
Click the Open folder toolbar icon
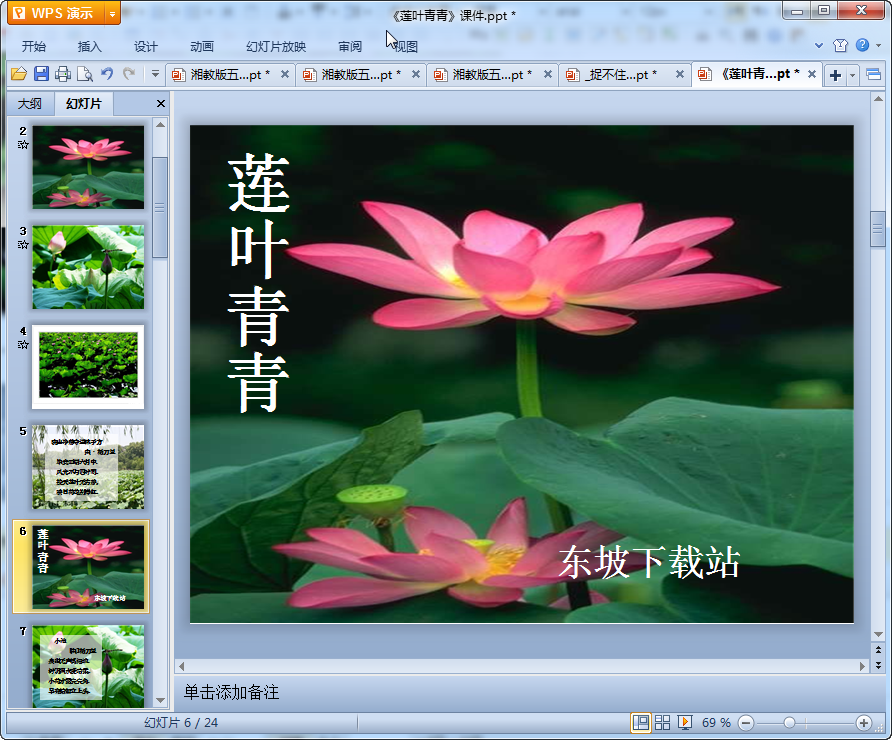click(19, 74)
